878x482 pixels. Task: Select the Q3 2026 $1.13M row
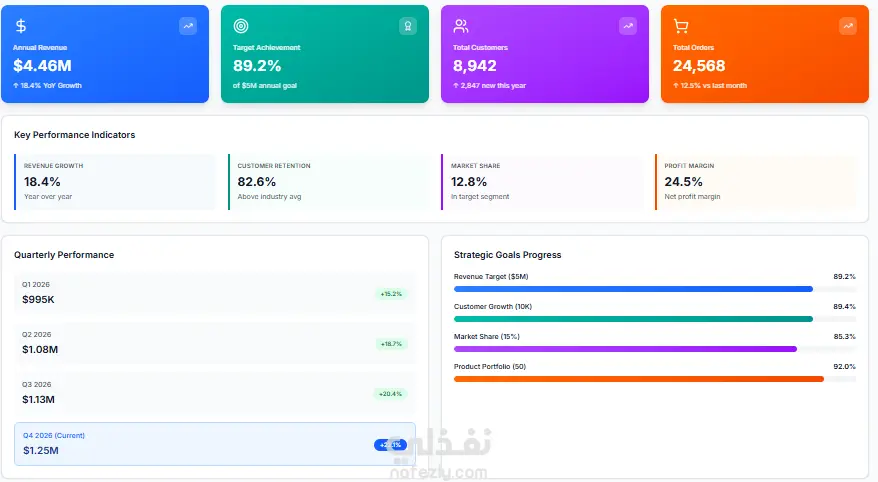(x=215, y=393)
